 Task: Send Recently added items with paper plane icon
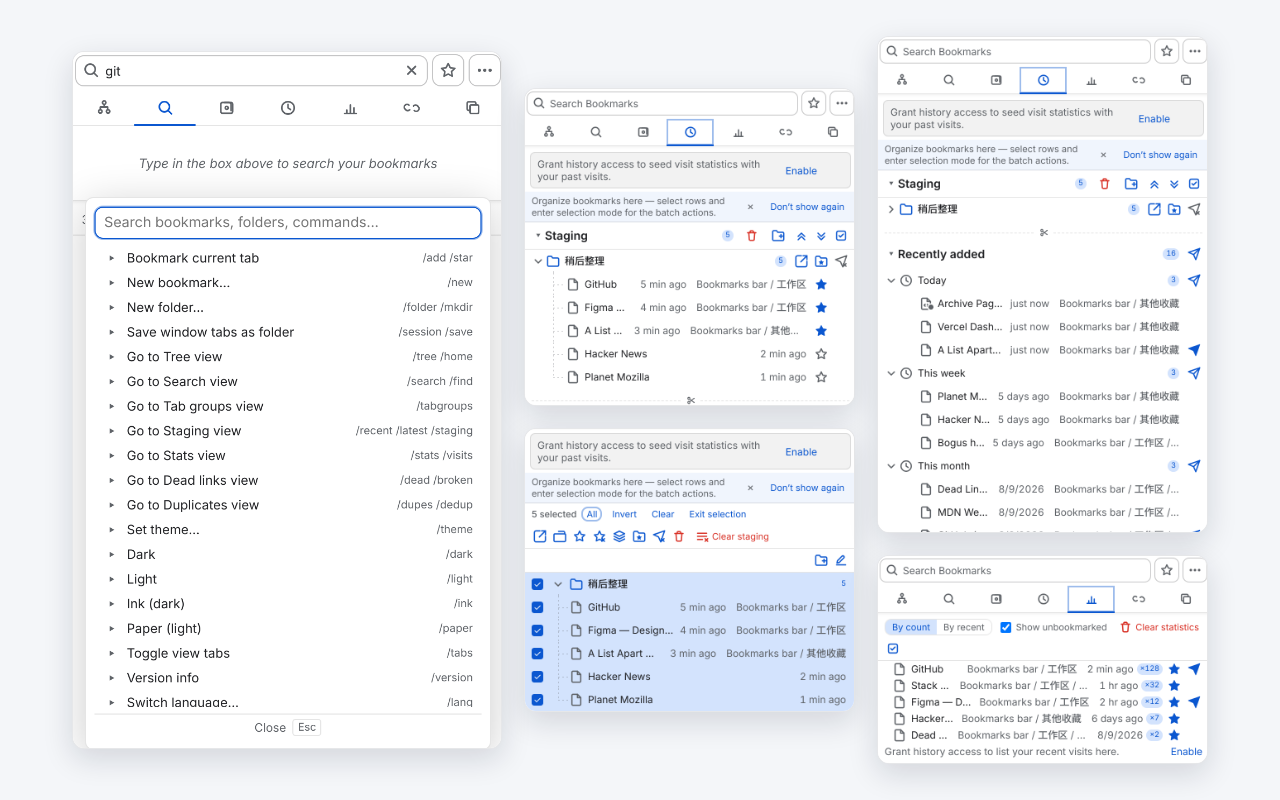pyautogui.click(x=1194, y=254)
